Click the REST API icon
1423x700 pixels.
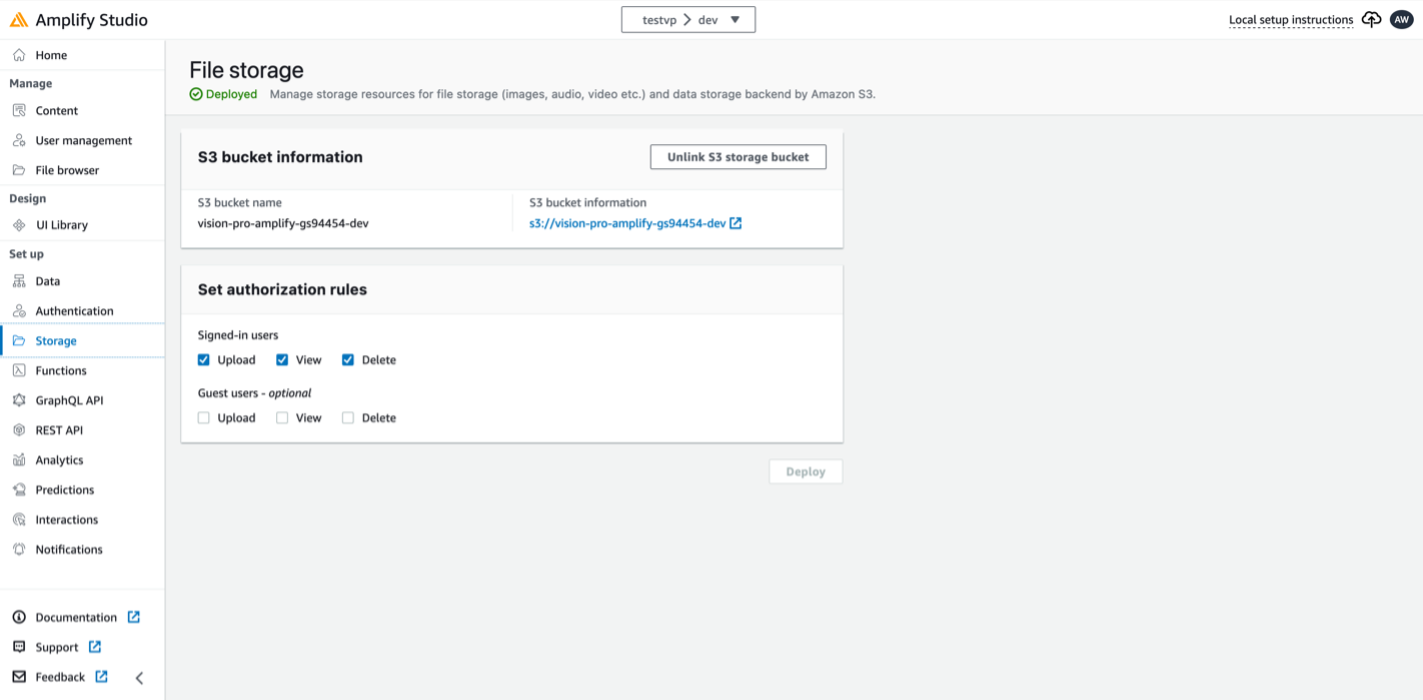19,430
